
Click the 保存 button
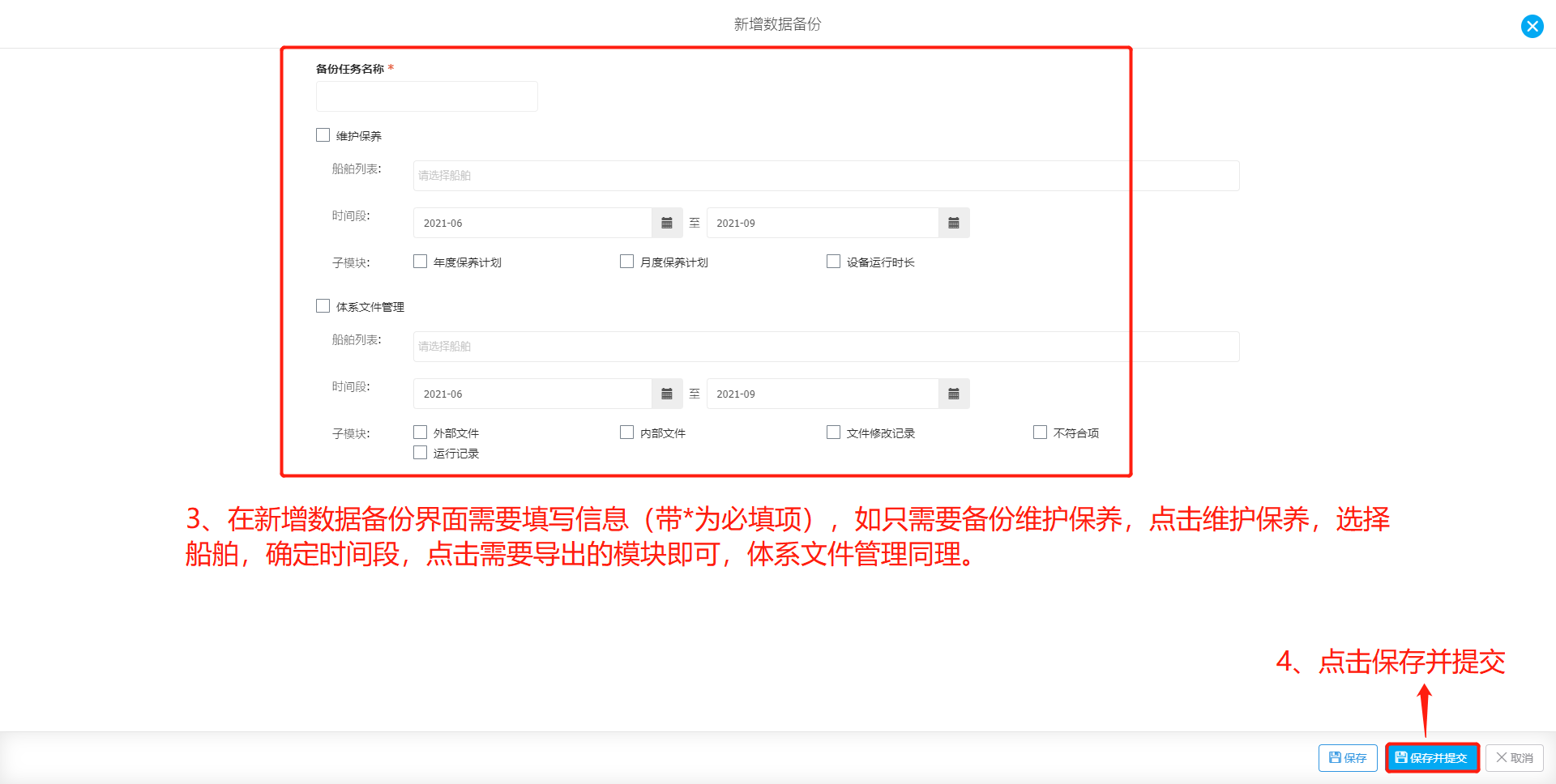tap(1348, 758)
